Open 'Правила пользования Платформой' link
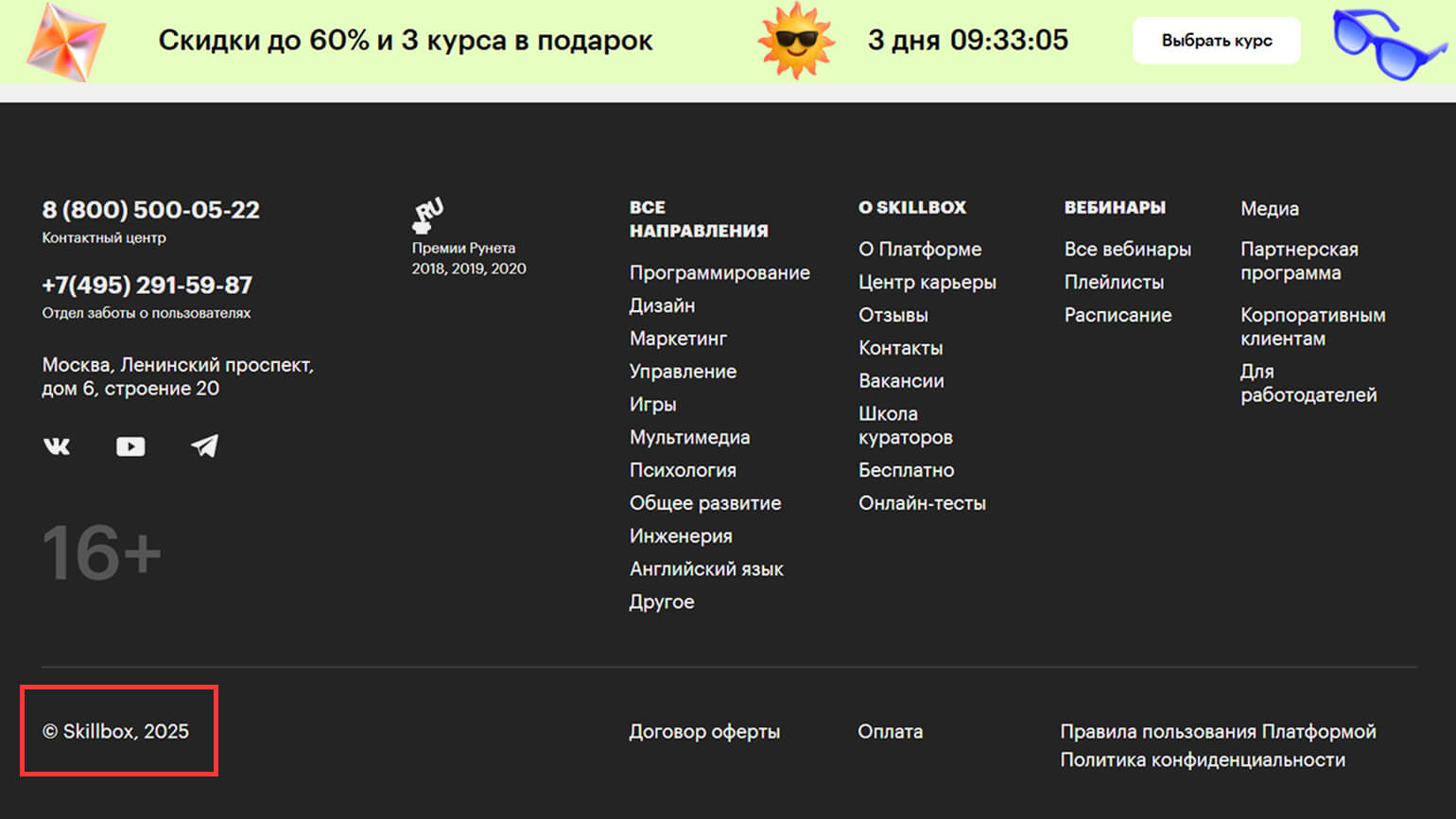 (1218, 732)
